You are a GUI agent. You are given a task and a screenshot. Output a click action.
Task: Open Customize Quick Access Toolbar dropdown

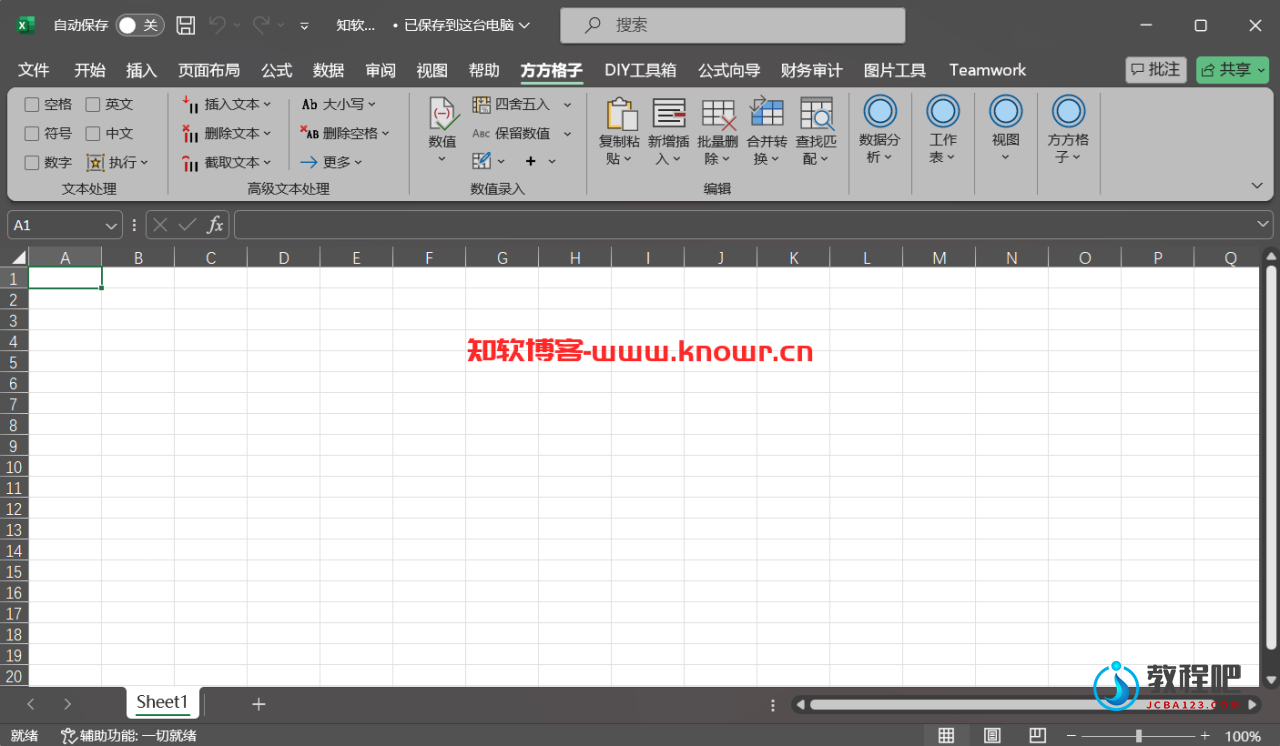pos(304,25)
